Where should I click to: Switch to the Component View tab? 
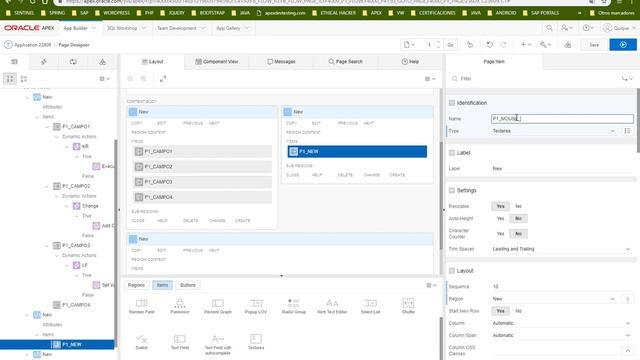pos(217,62)
